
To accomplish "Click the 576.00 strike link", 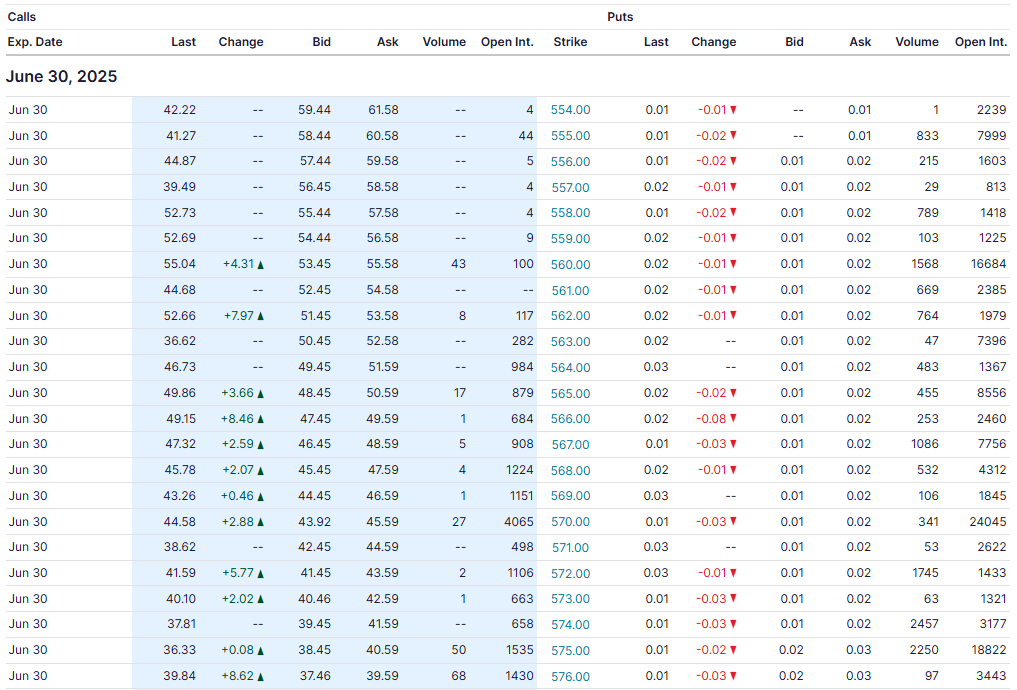I will 570,677.
